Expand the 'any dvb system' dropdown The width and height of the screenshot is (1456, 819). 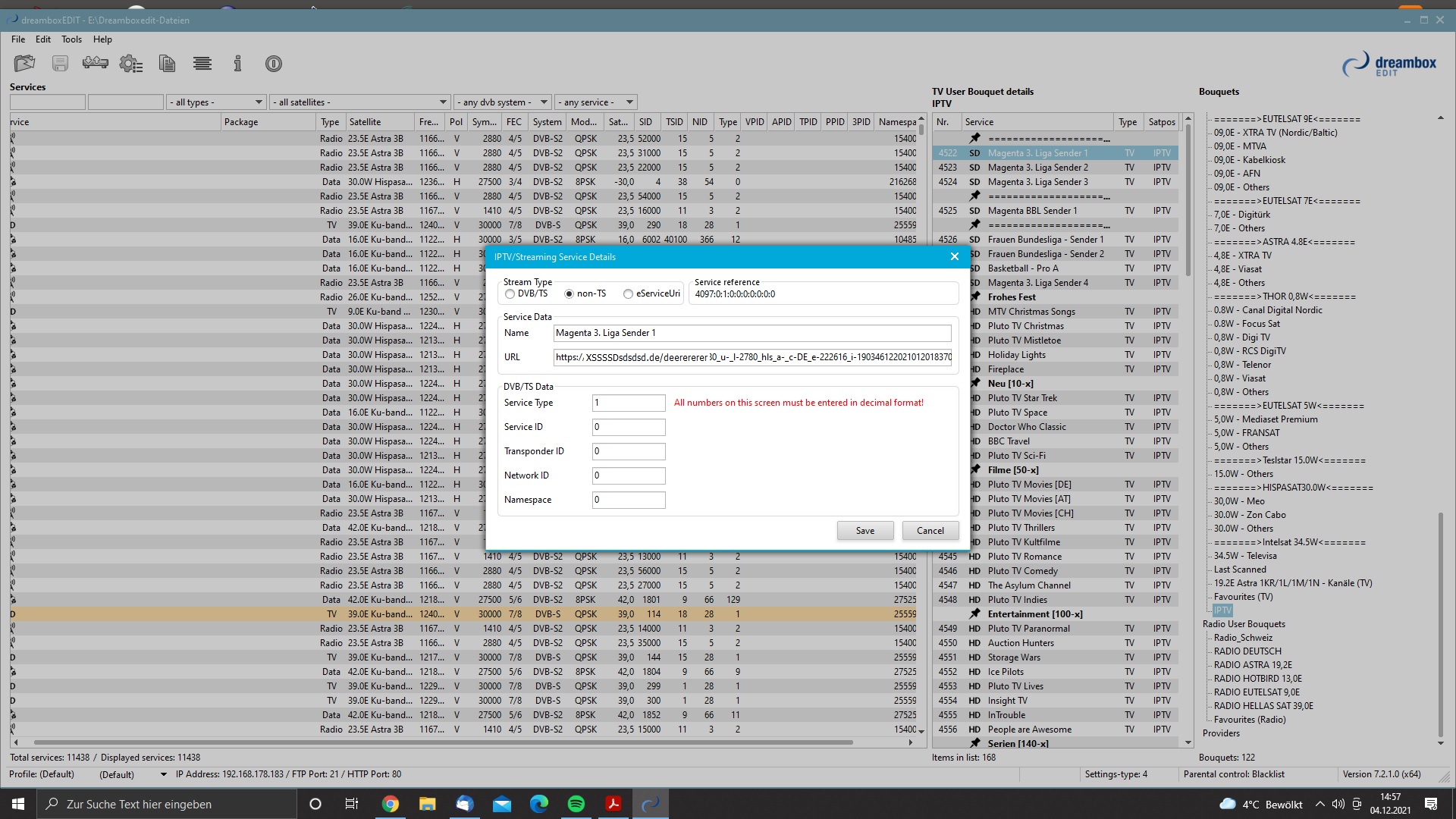point(503,102)
